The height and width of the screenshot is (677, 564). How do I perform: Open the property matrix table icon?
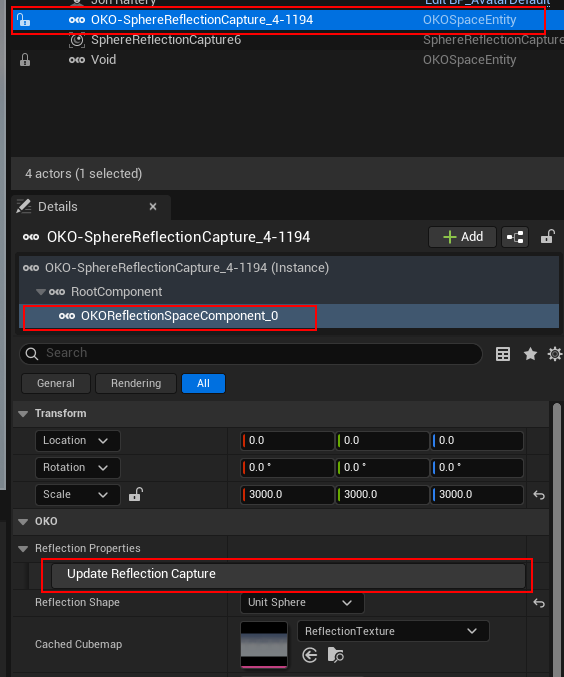click(503, 354)
